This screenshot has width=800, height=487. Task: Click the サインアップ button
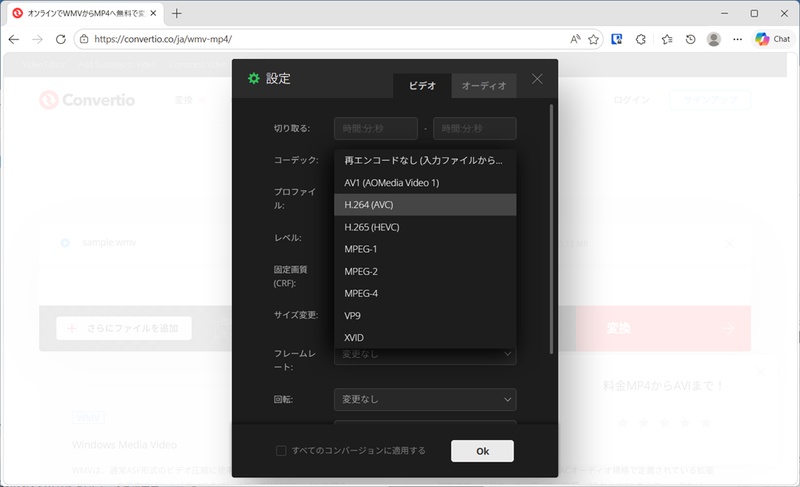click(x=710, y=100)
